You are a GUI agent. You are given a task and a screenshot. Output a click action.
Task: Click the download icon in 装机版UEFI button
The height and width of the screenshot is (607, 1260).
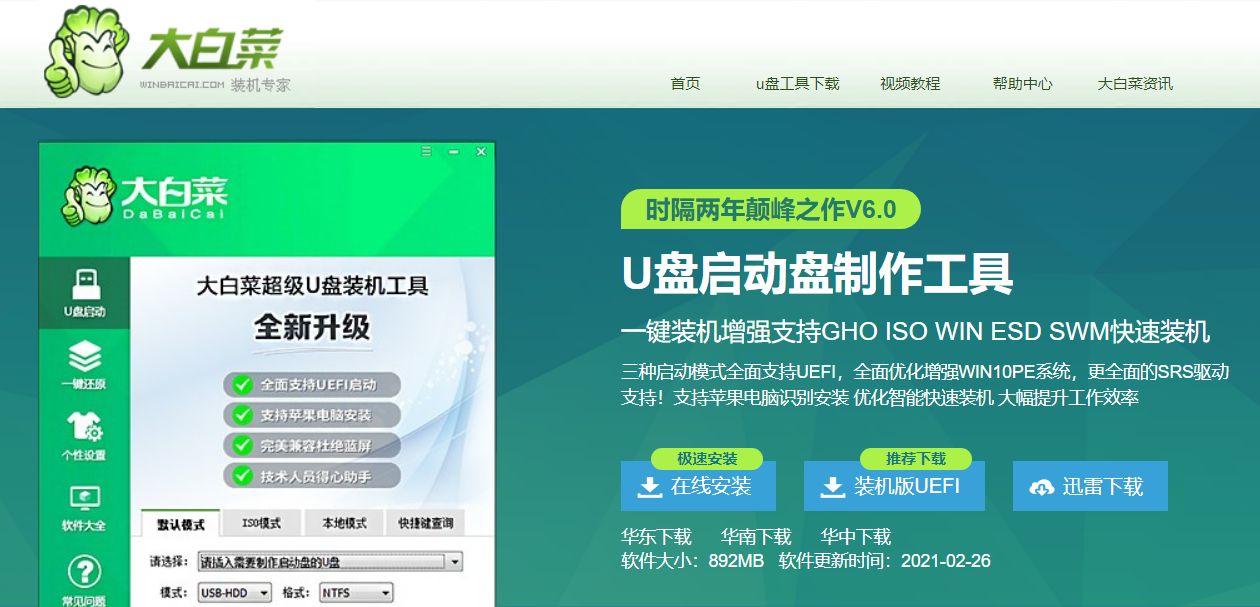(x=832, y=487)
